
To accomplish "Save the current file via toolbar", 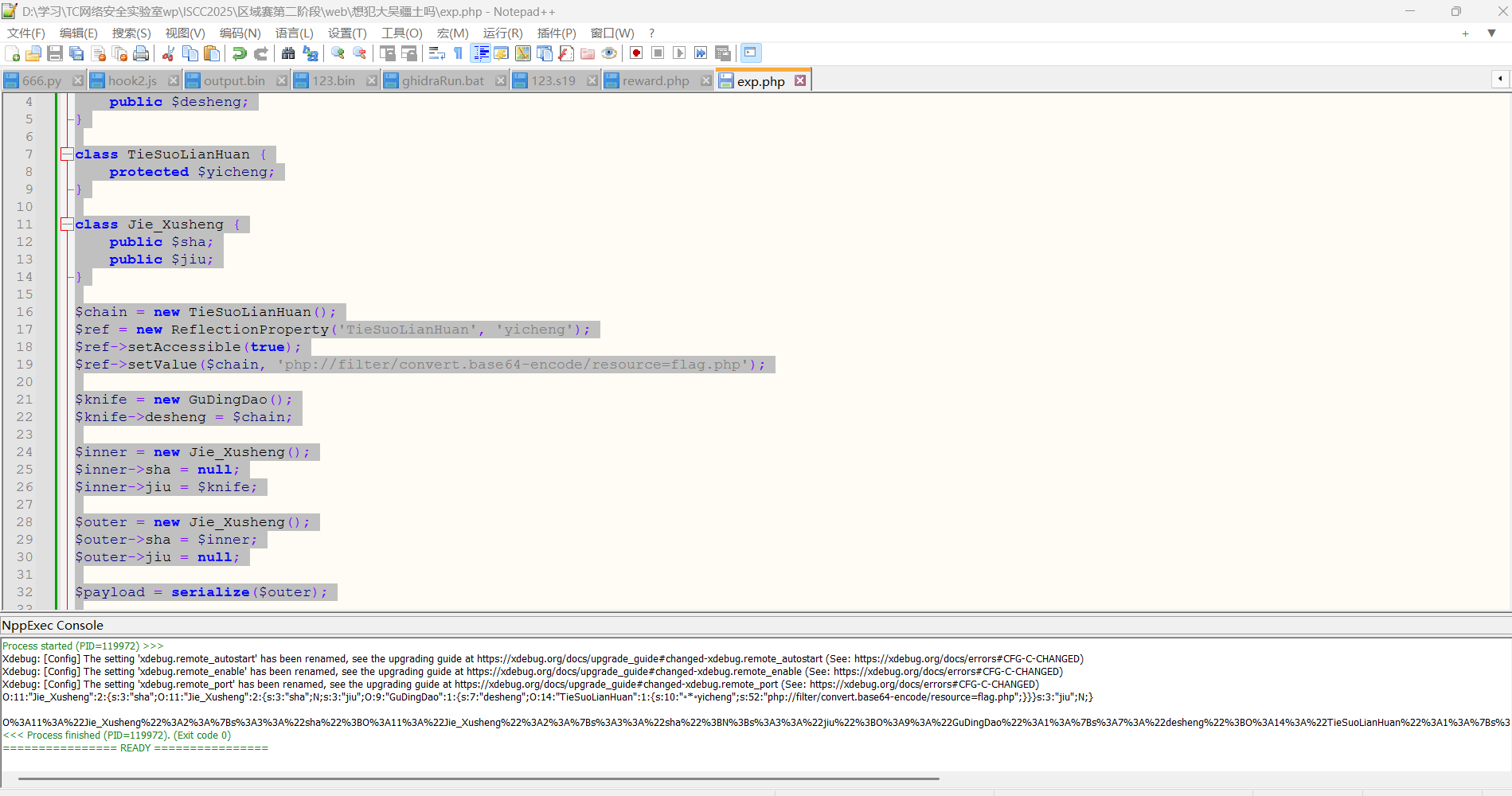I will click(55, 53).
